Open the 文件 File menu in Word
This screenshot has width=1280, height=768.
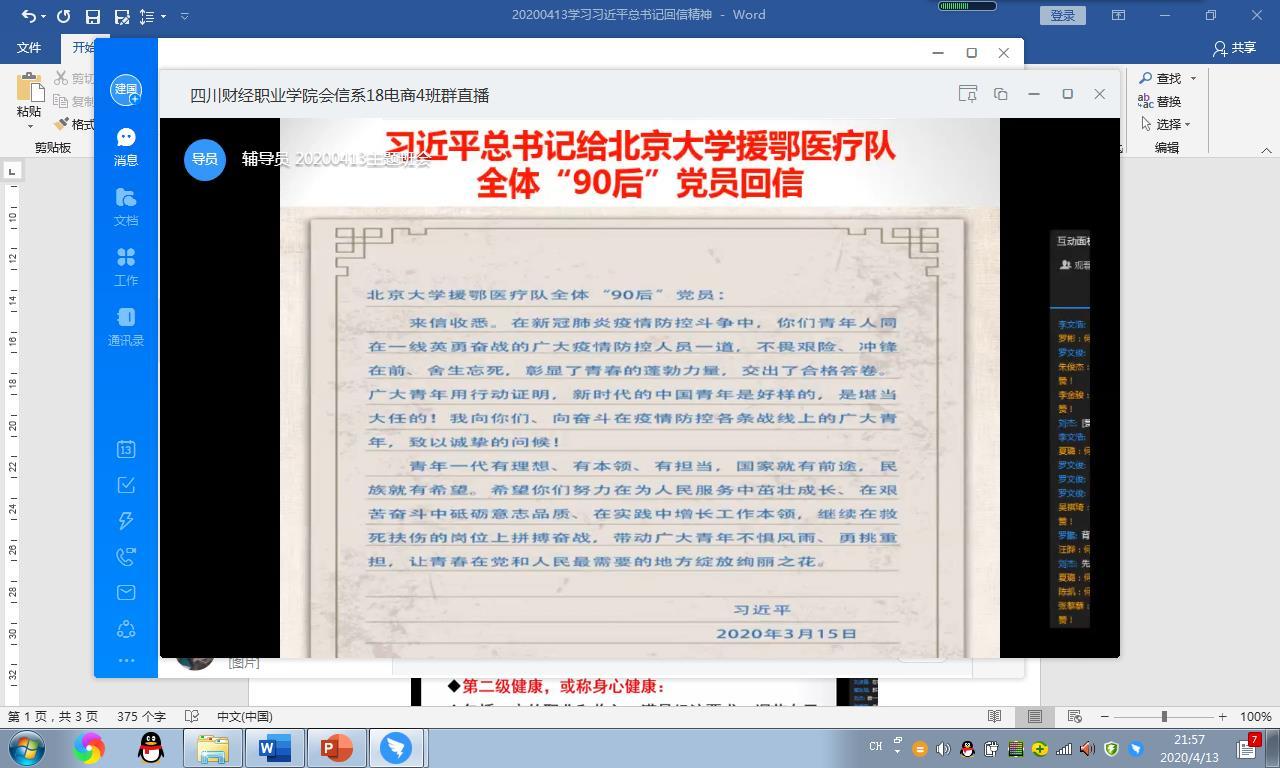[29, 47]
